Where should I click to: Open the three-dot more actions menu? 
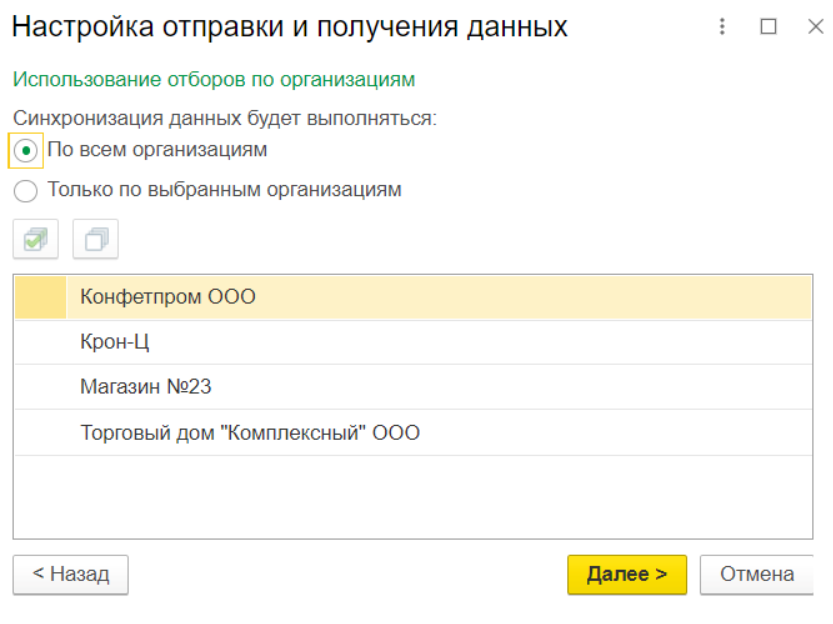722,27
